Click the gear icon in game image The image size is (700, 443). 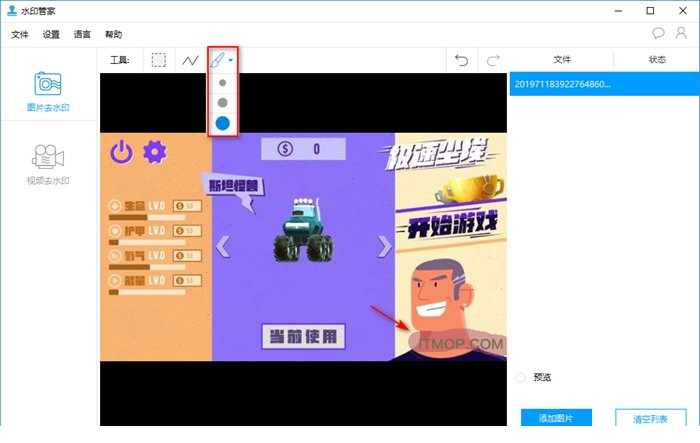[155, 152]
